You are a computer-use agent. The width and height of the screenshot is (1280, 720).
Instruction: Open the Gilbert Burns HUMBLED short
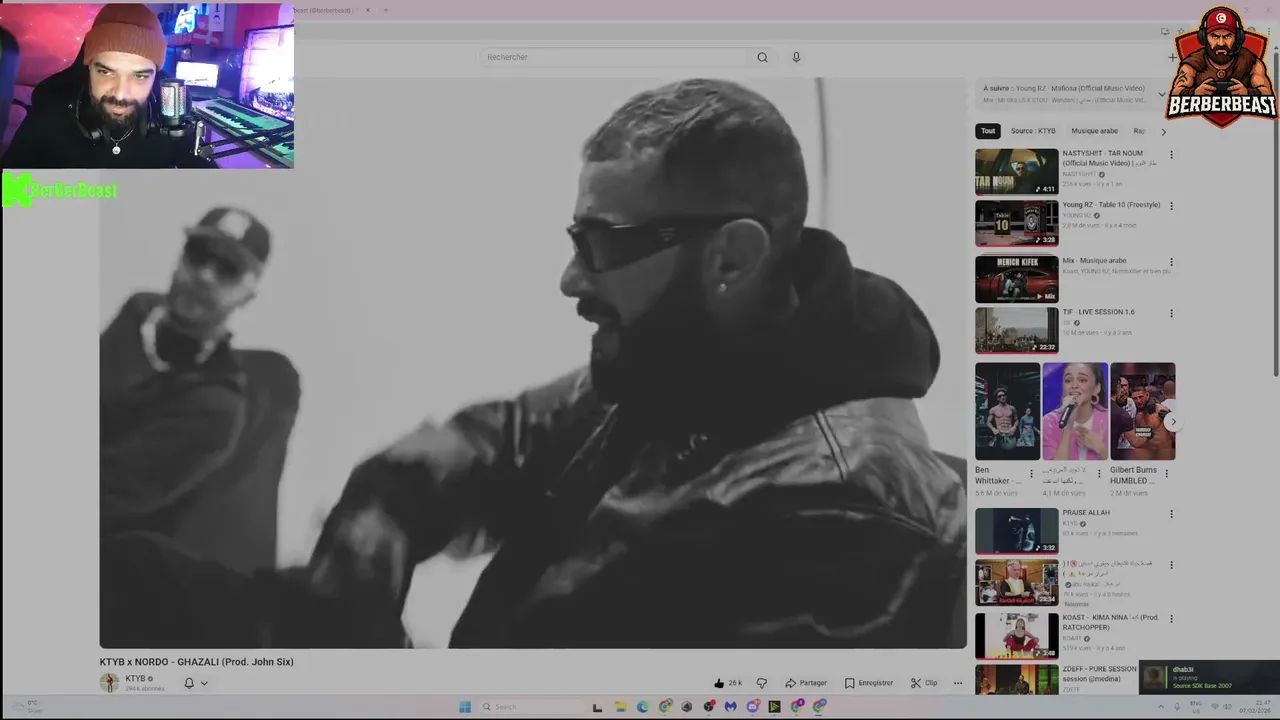click(x=1142, y=411)
